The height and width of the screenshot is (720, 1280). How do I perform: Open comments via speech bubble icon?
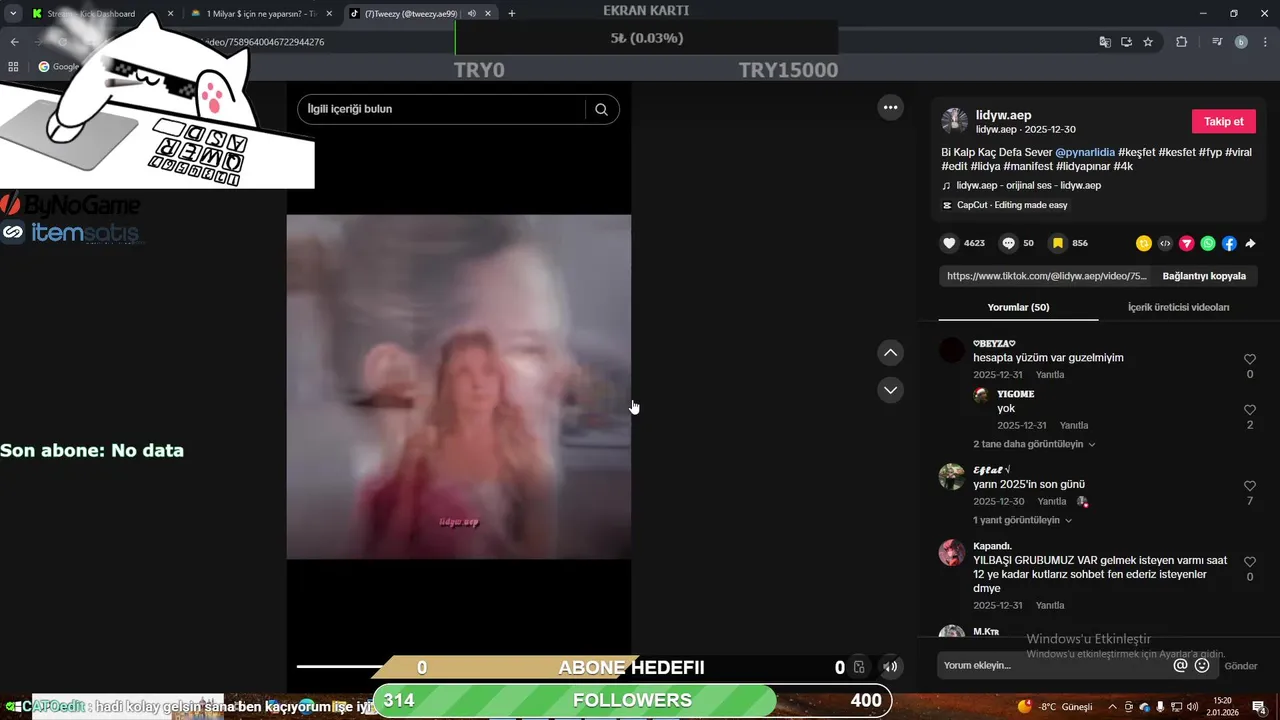(1008, 243)
